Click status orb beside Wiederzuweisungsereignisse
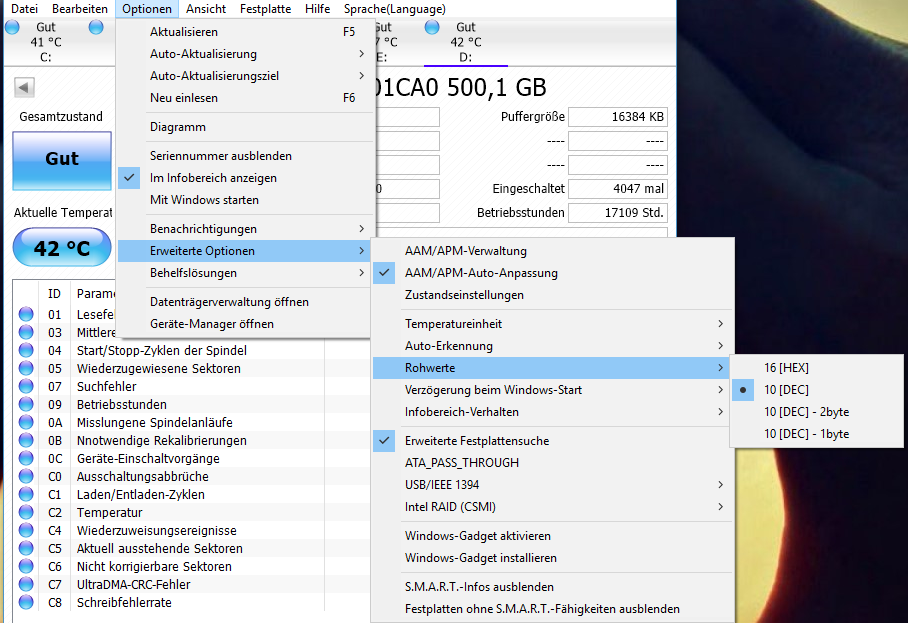Screen dimensions: 908x623 26,530
